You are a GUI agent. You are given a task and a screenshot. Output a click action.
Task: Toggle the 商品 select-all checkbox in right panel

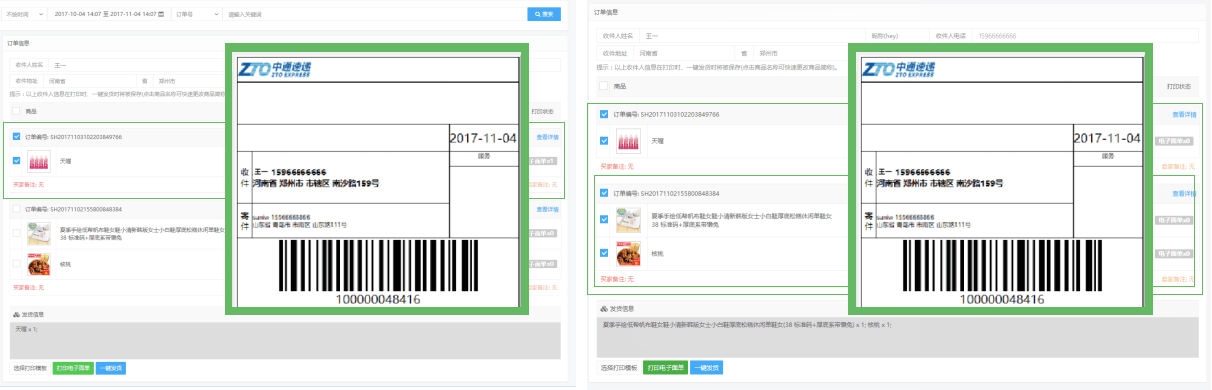(x=604, y=87)
